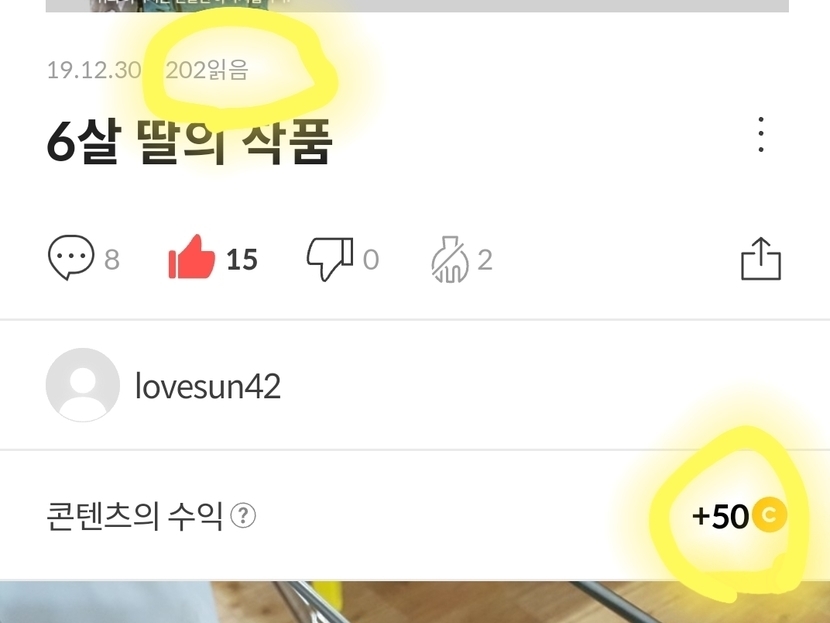This screenshot has width=830, height=623.
Task: Open the +50 content earnings value
Action: pyautogui.click(x=721, y=516)
